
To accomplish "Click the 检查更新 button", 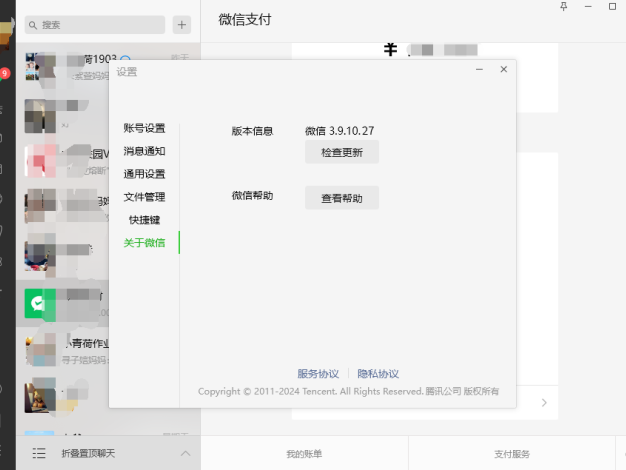I will (x=342, y=152).
